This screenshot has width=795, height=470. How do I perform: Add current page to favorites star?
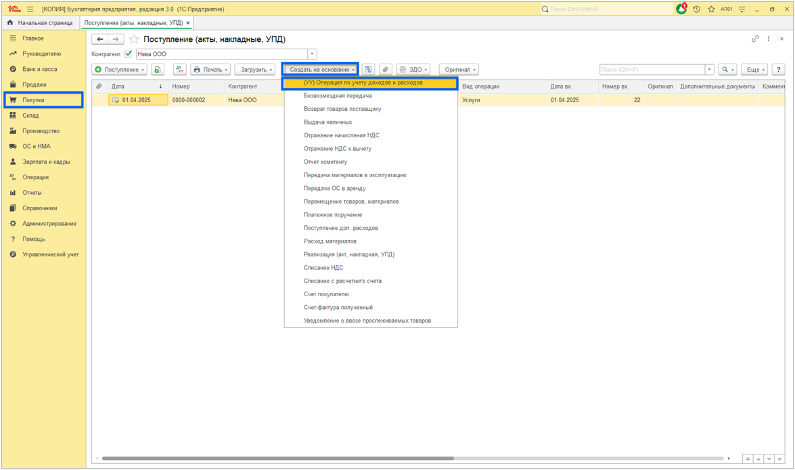134,39
